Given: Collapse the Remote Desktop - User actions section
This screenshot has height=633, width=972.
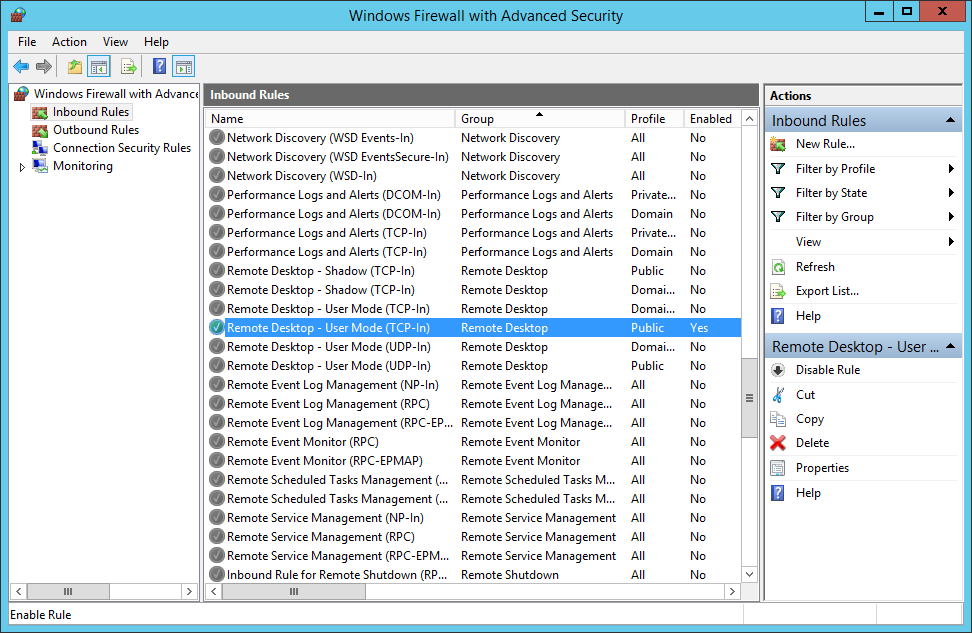Looking at the screenshot, I should point(950,347).
